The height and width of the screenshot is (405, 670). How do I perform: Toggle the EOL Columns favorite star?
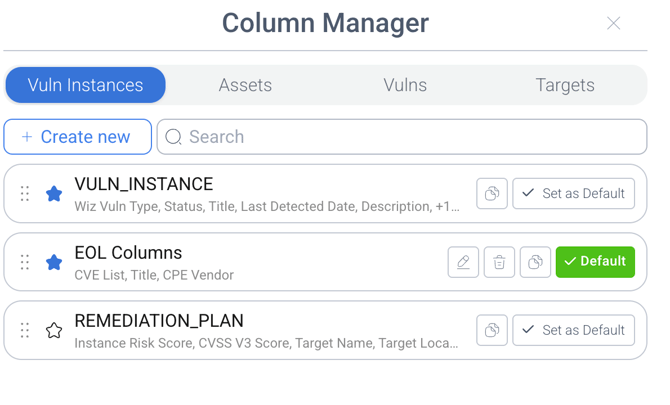54,262
